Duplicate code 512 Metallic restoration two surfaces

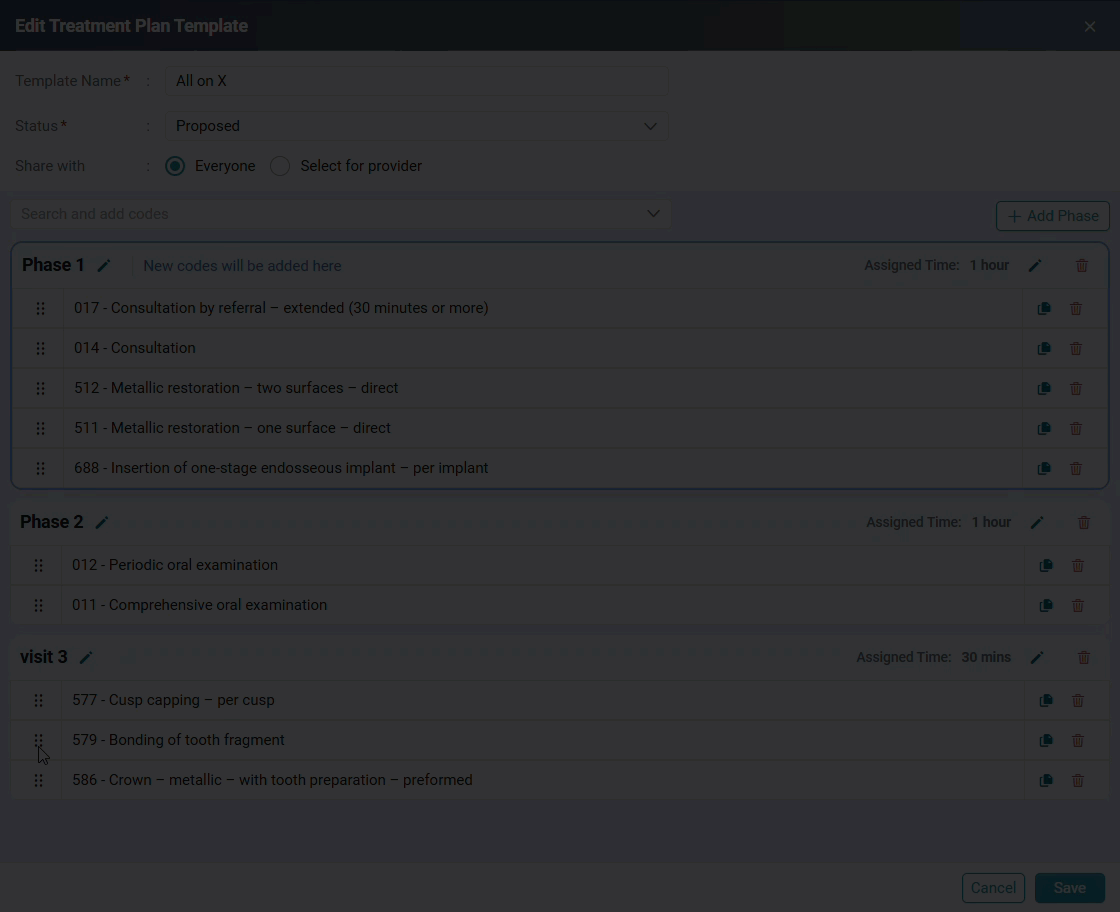pos(1044,389)
